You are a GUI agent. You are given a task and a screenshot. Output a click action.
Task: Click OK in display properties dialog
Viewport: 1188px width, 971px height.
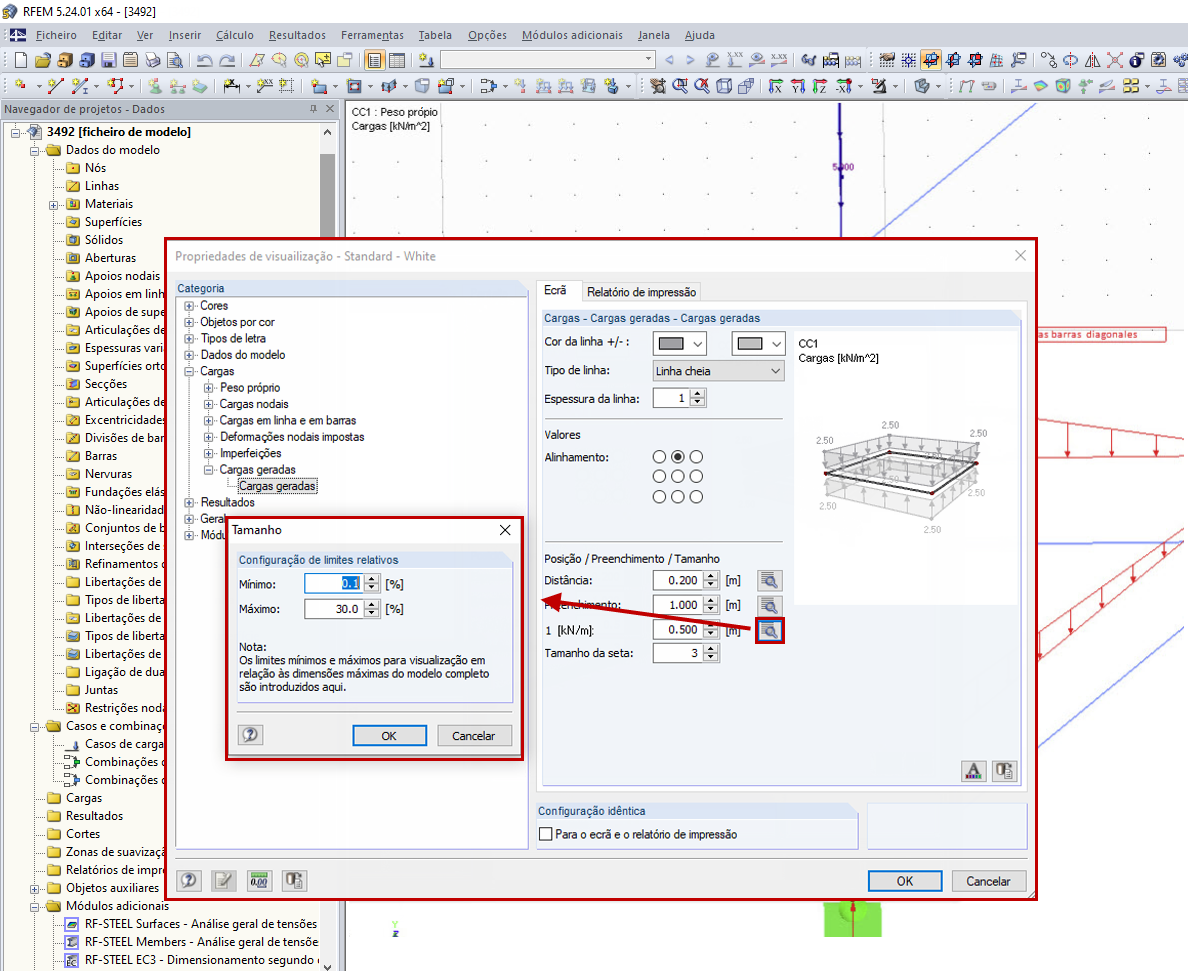[x=905, y=881]
